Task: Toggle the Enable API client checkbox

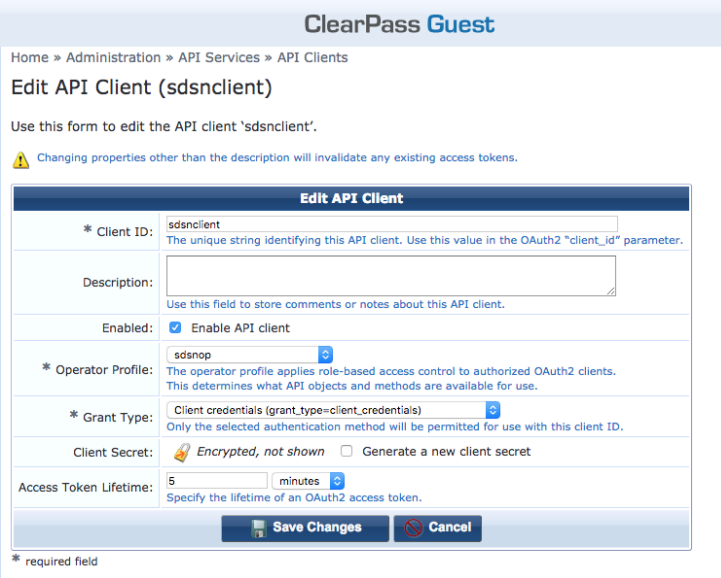Action: 175,328
